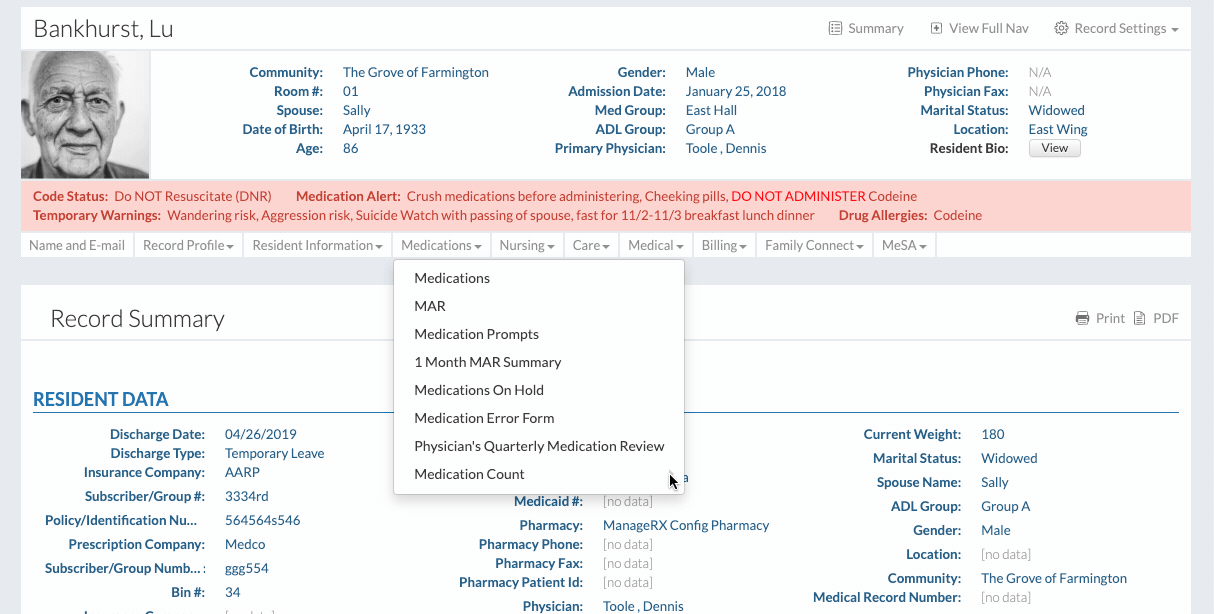Viewport: 1214px width, 614px height.
Task: Expand the Medical dropdown menu
Action: point(656,246)
